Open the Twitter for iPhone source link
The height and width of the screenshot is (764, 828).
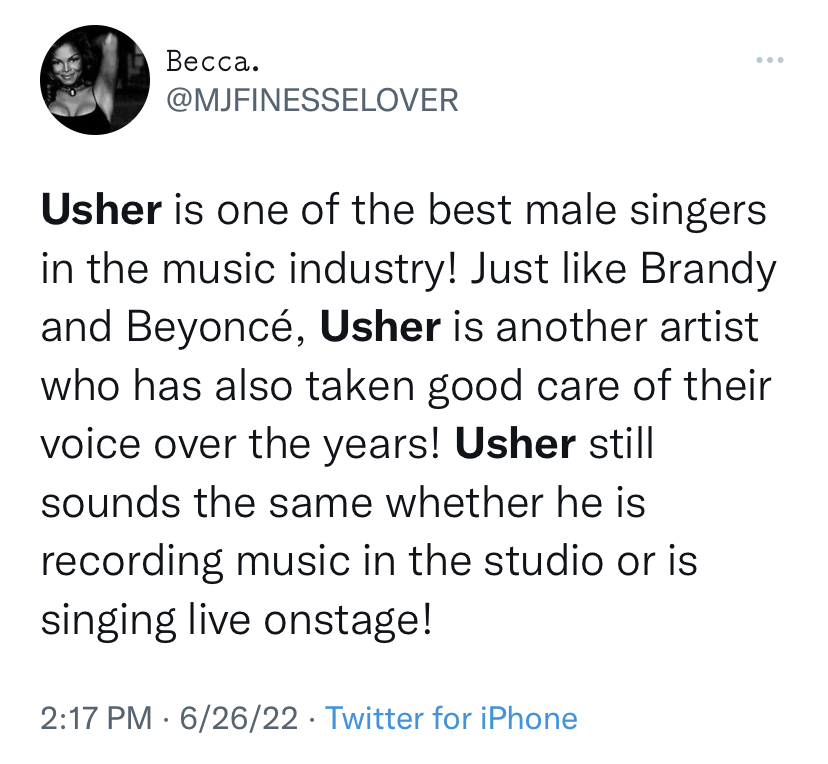coord(451,718)
